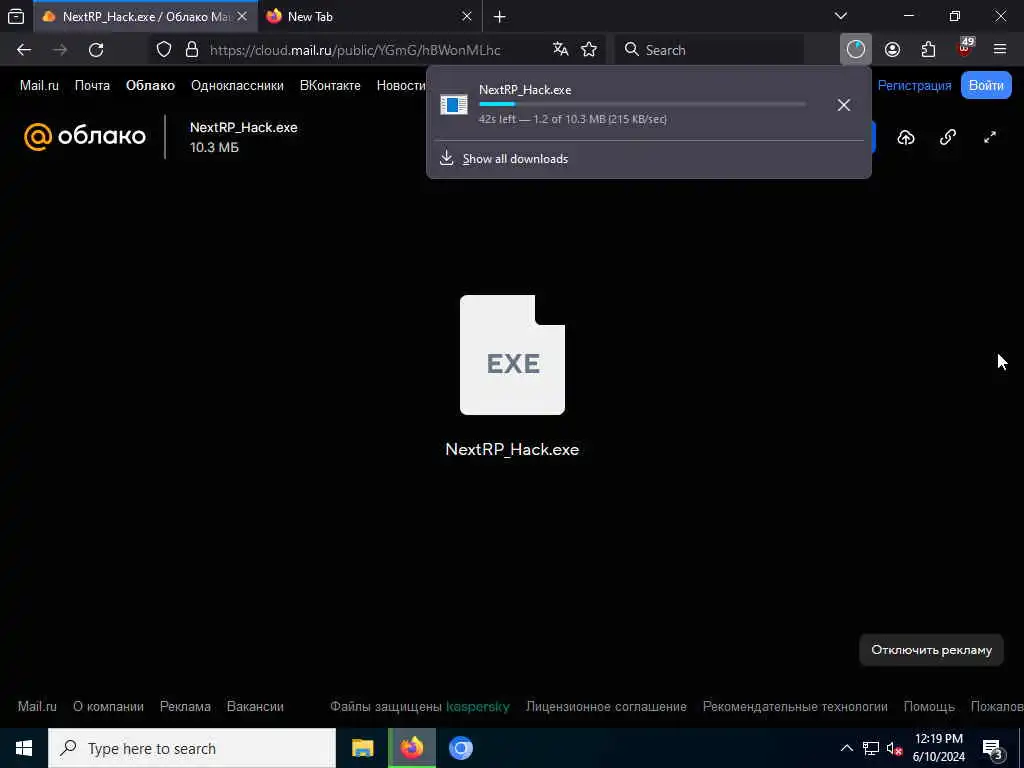Image resolution: width=1024 pixels, height=768 pixels.
Task: Click the cloud upload icon
Action: coord(906,137)
